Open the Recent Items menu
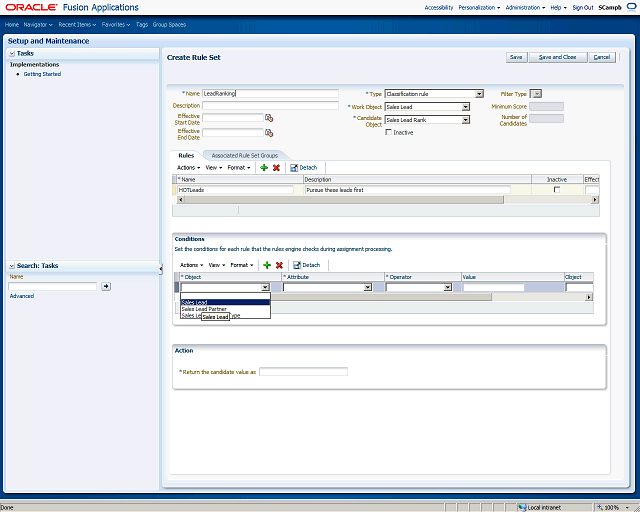This screenshot has height=512, width=640. click(77, 25)
